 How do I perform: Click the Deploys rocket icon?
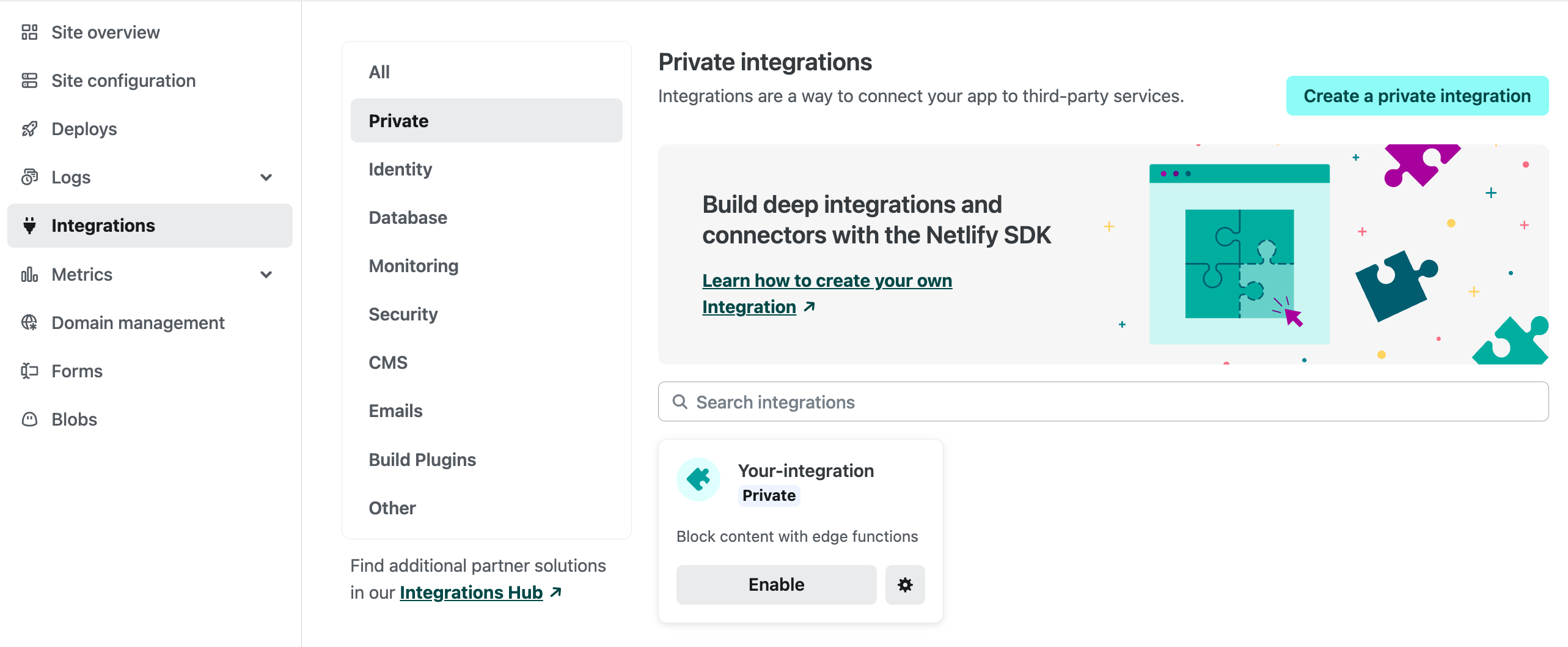click(x=29, y=129)
